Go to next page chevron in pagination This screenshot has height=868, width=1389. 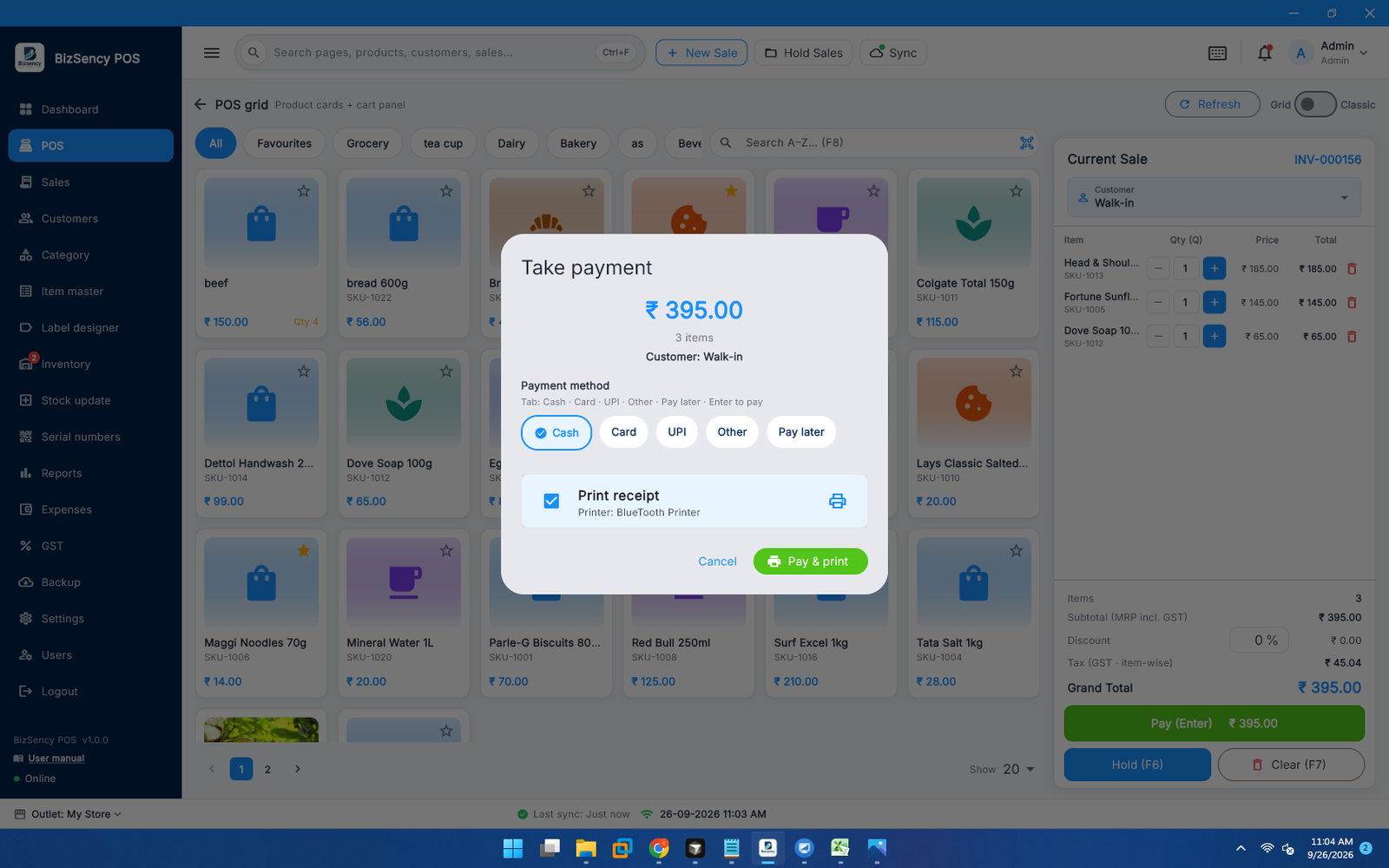pyautogui.click(x=297, y=769)
